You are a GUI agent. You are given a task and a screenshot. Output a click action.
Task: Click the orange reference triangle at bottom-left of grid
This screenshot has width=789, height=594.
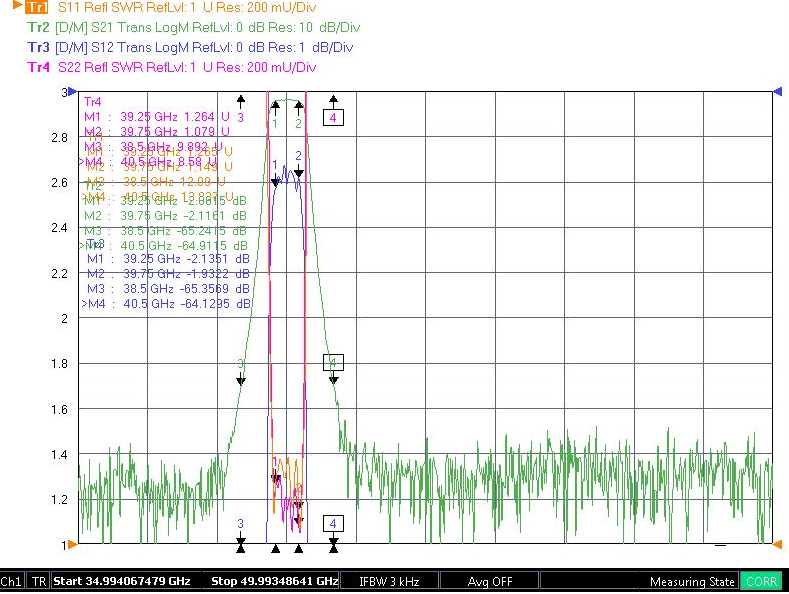pyautogui.click(x=72, y=544)
